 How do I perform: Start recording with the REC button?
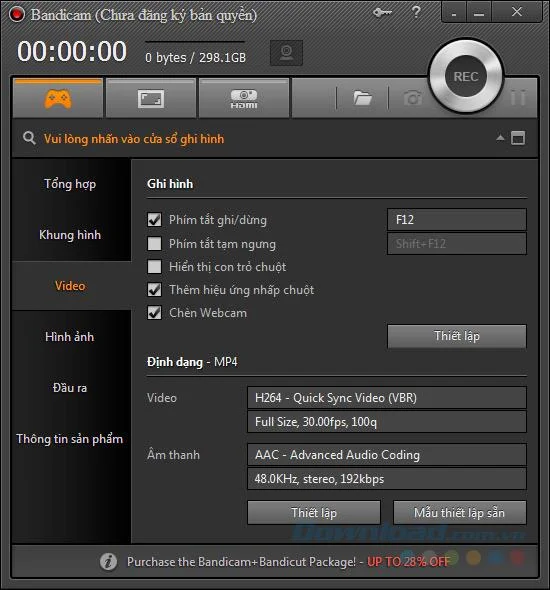pyautogui.click(x=466, y=76)
